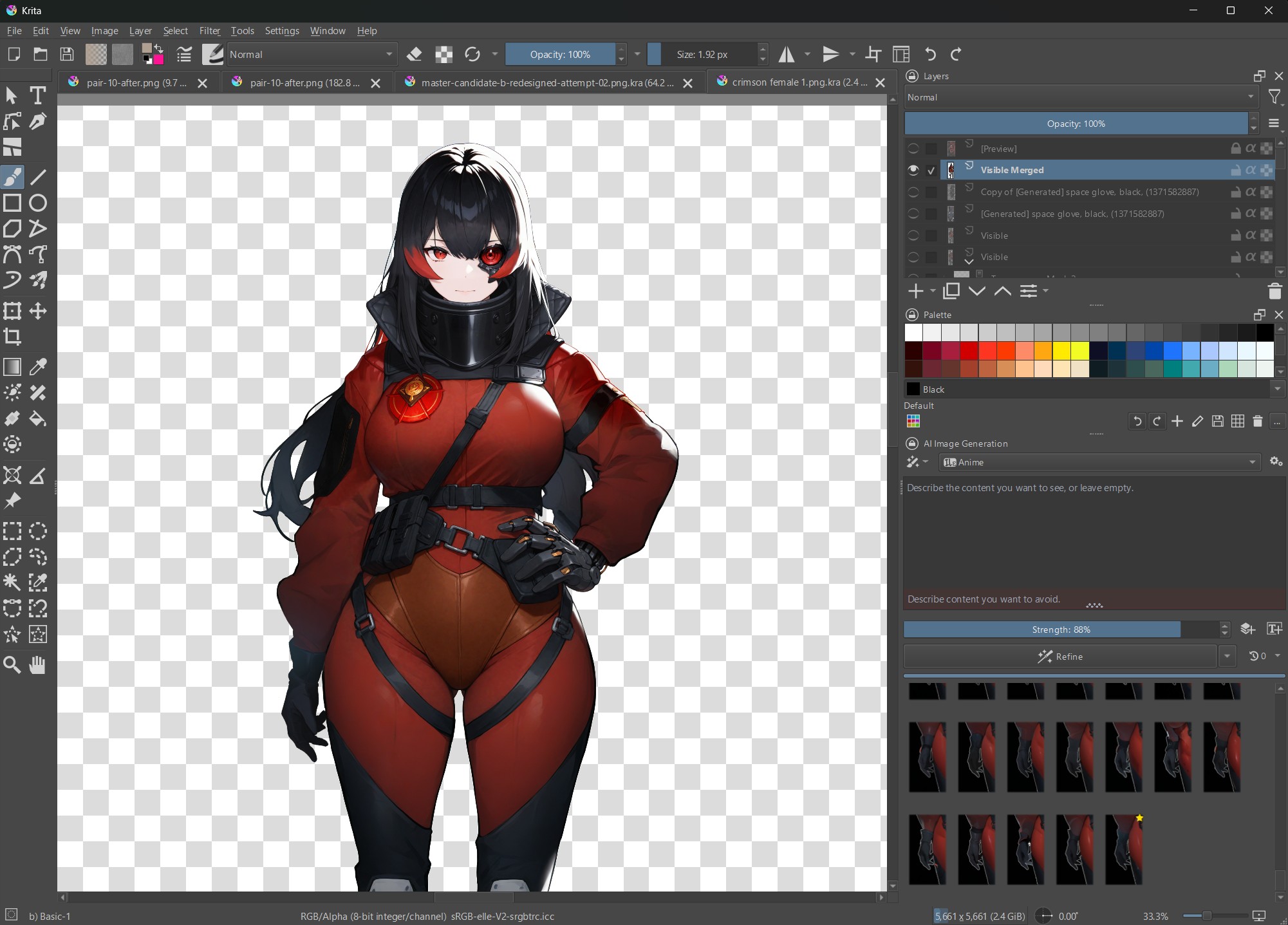The width and height of the screenshot is (1288, 925).
Task: Open layer blending mode dropdown
Action: coord(1081,97)
